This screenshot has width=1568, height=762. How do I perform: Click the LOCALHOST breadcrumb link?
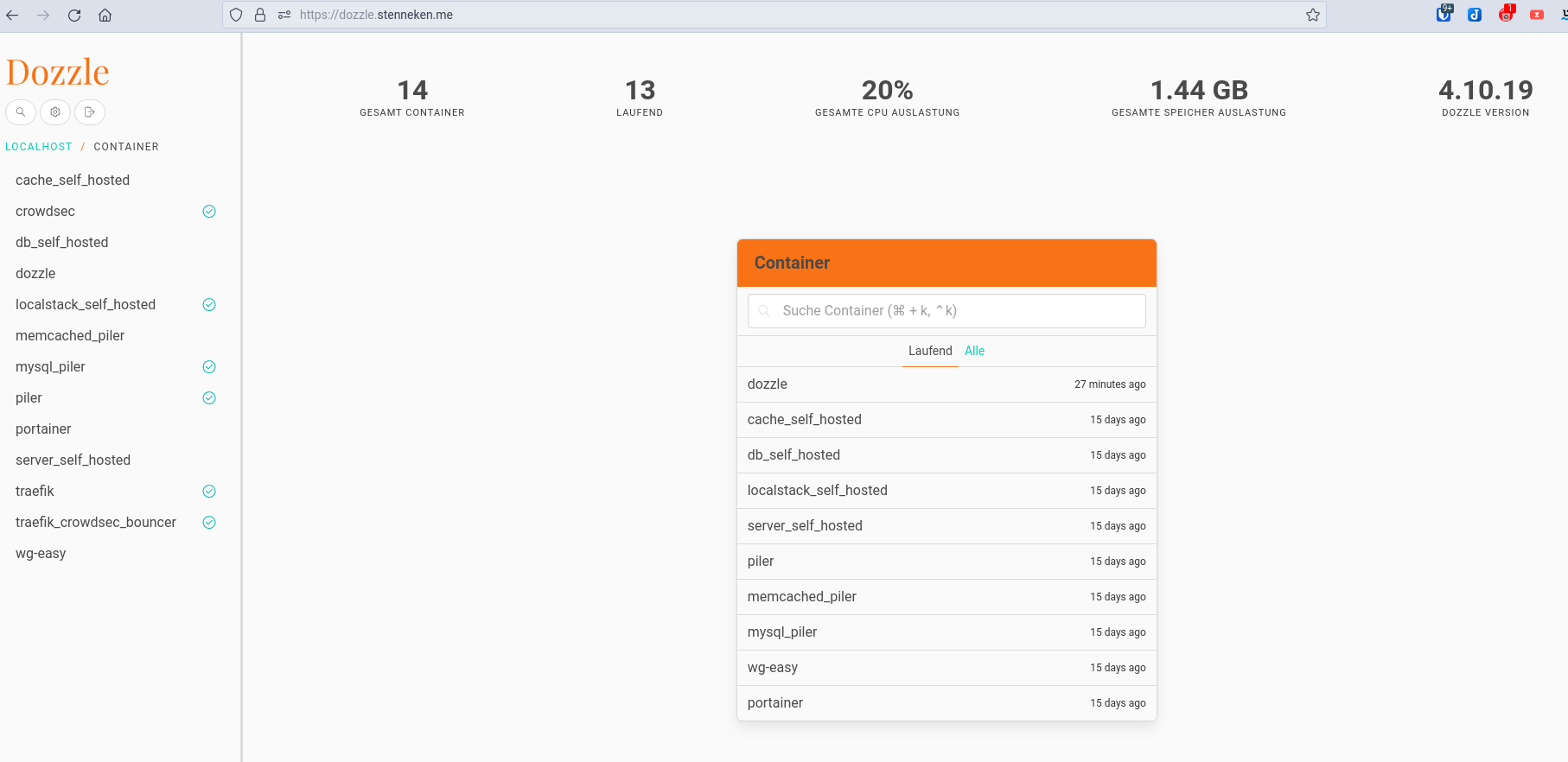tap(39, 147)
